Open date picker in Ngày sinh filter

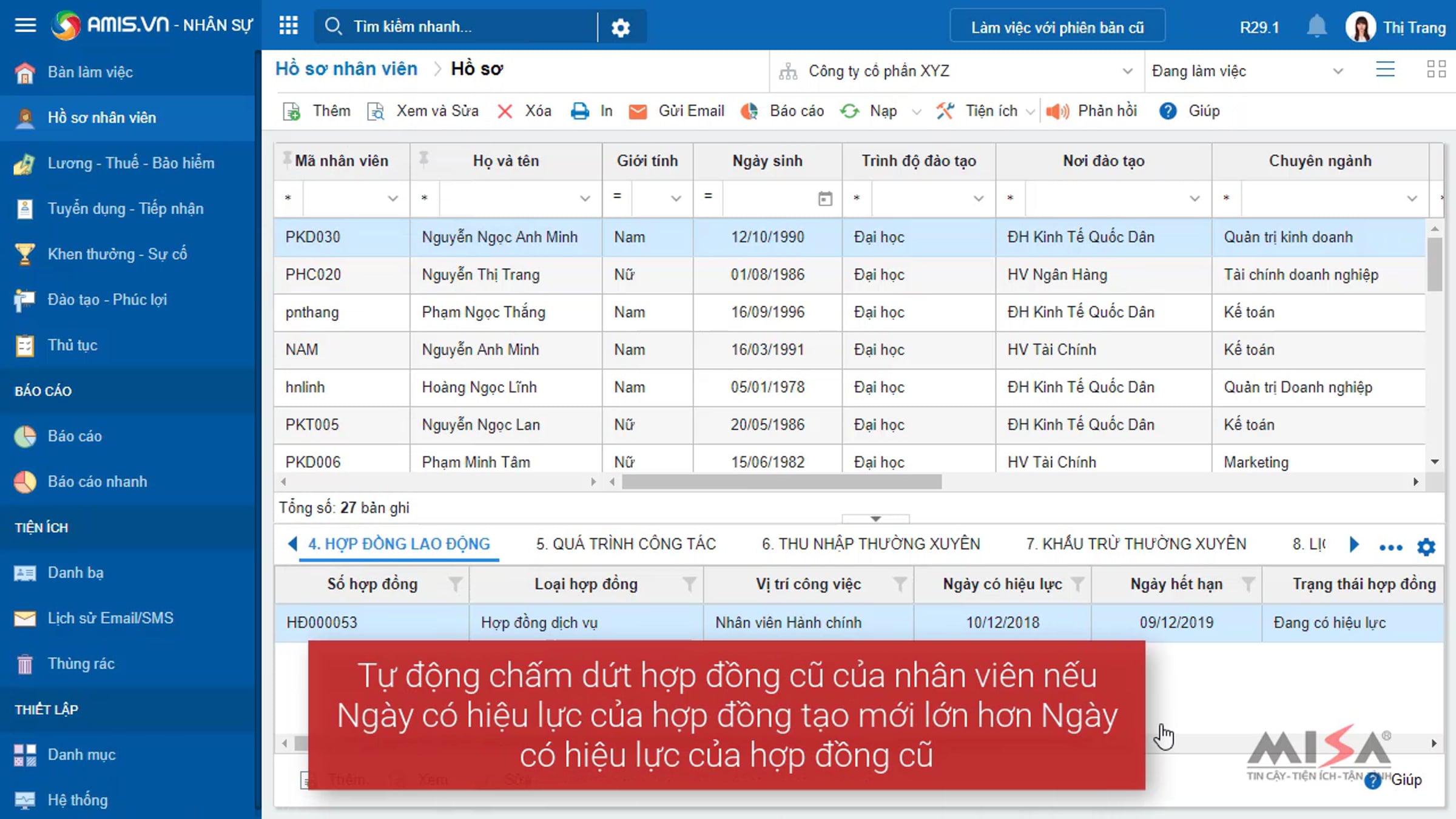[x=825, y=198]
